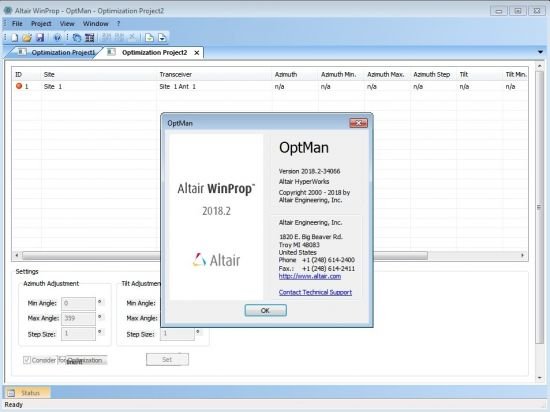
Task: Click the Status pane icon at bottom
Action: [x=11, y=393]
